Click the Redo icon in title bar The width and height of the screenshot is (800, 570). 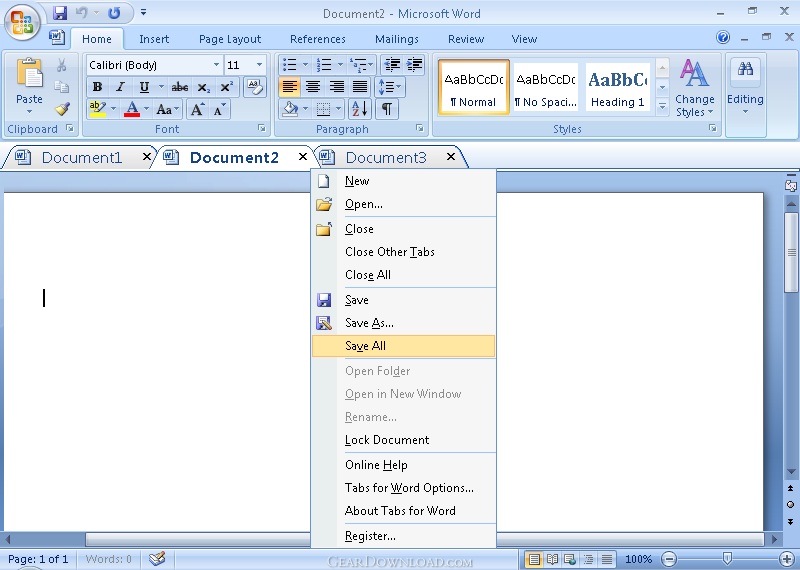[x=114, y=13]
